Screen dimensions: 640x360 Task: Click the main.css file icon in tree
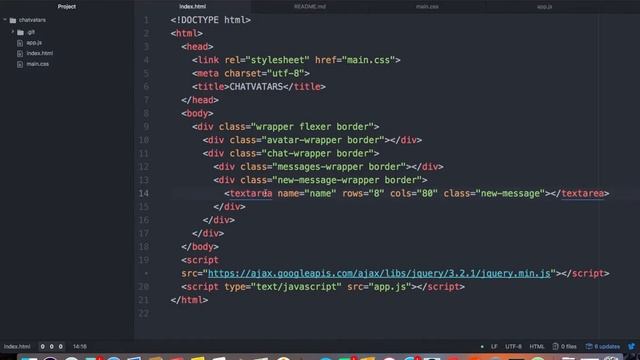[x=20, y=64]
